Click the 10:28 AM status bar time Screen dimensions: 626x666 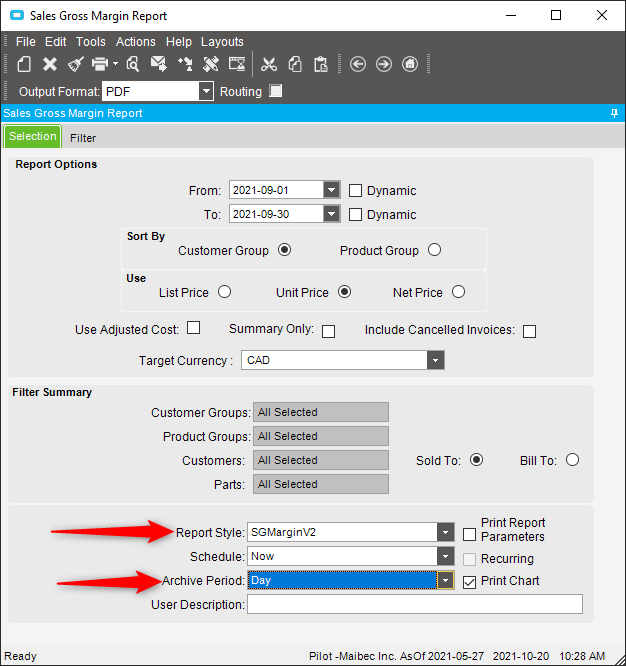pos(582,656)
